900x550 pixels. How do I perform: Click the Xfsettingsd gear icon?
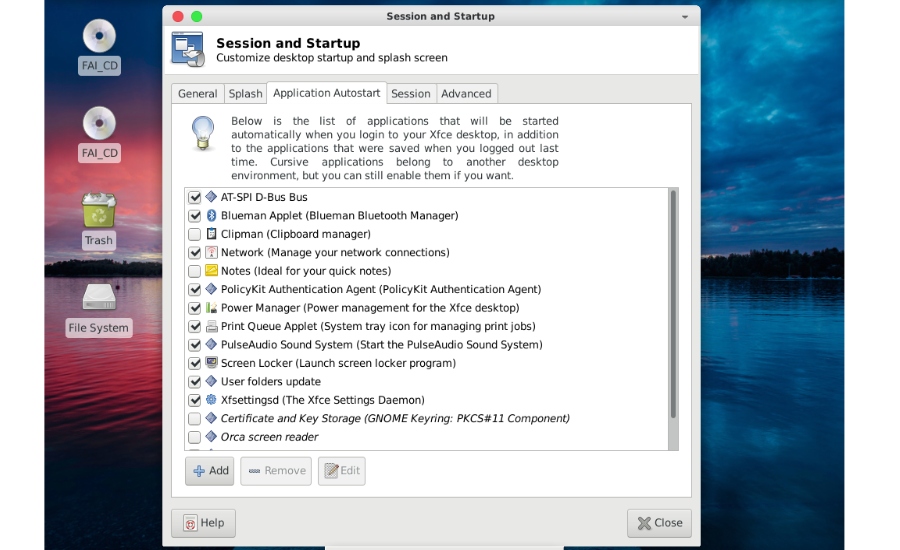(x=211, y=400)
